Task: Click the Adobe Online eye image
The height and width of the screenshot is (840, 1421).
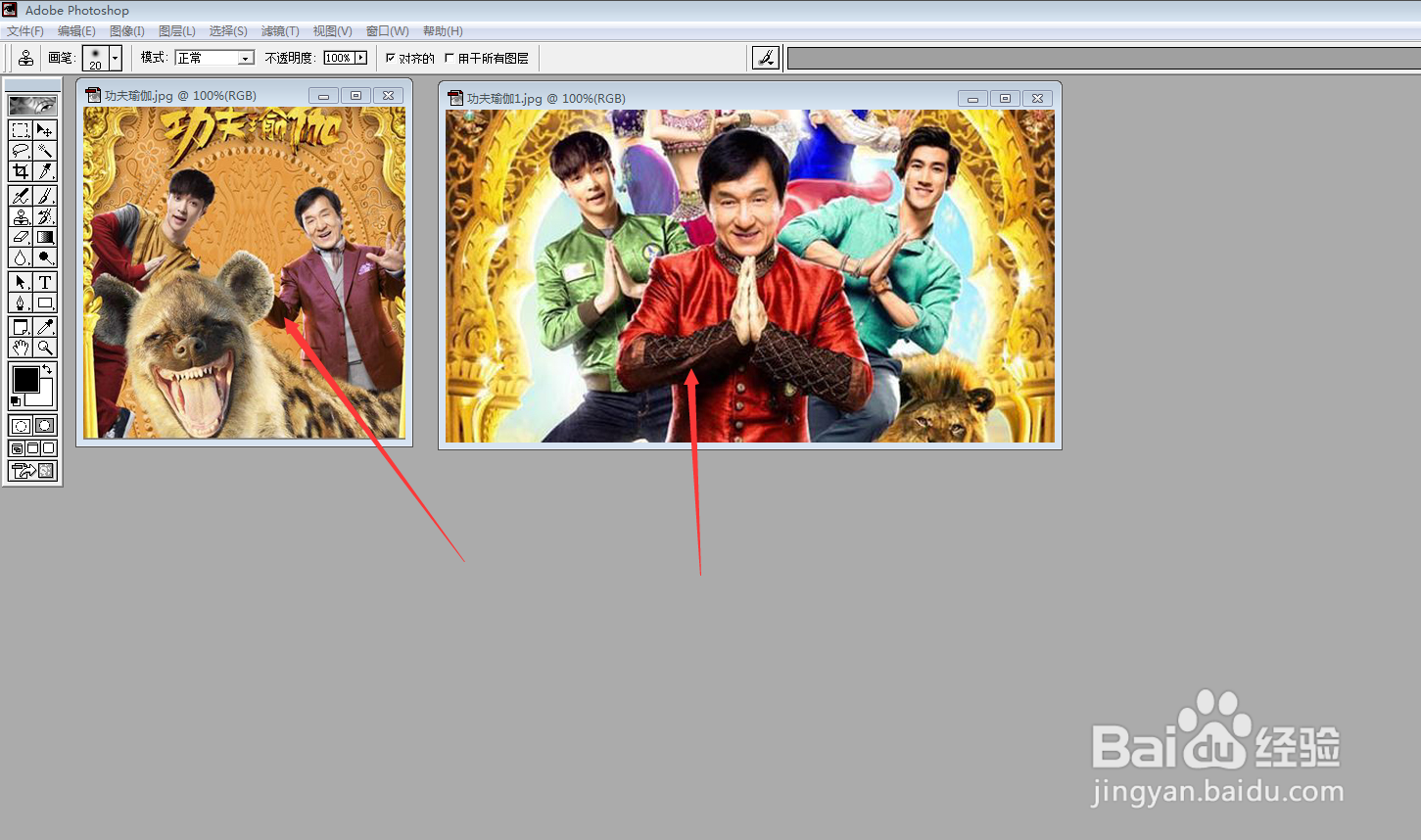Action: point(32,105)
